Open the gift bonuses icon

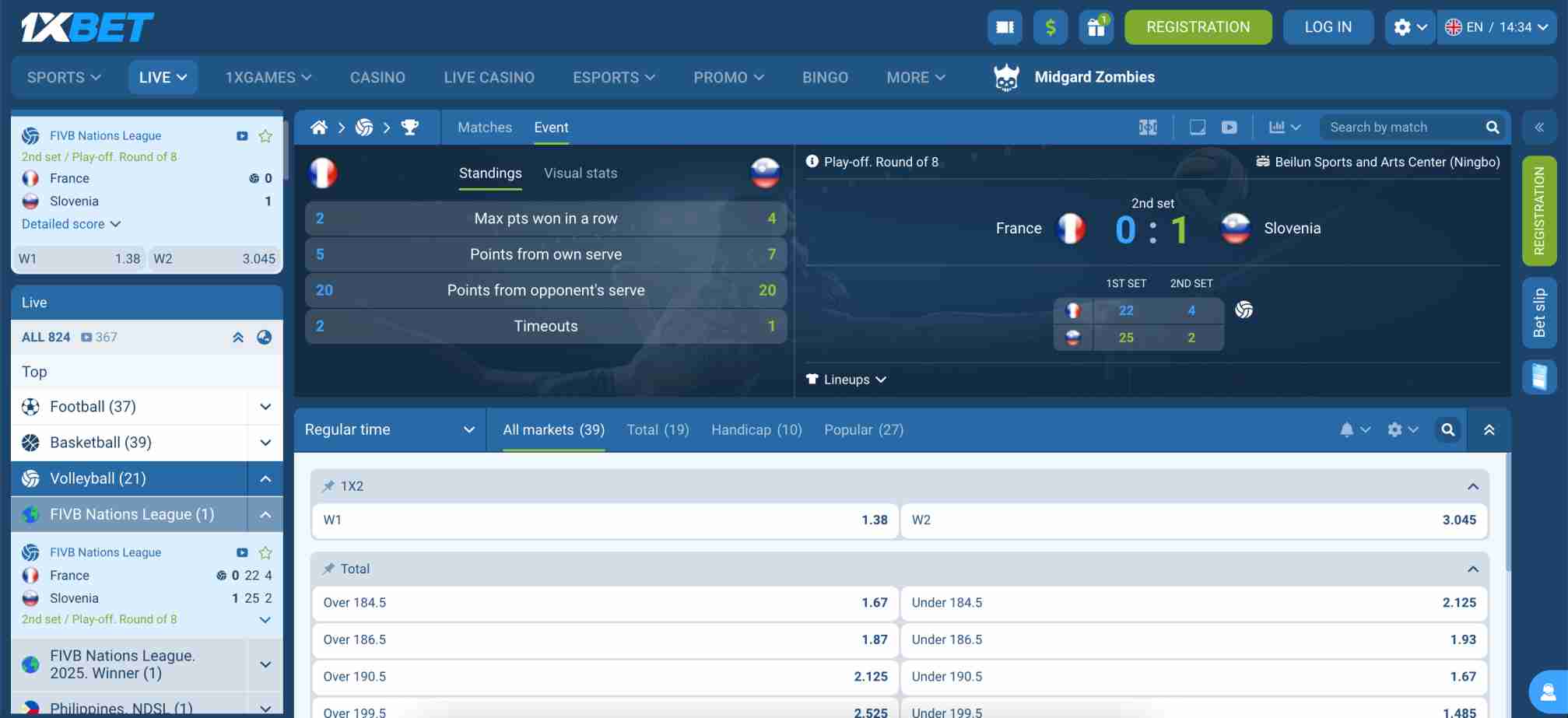[1096, 27]
